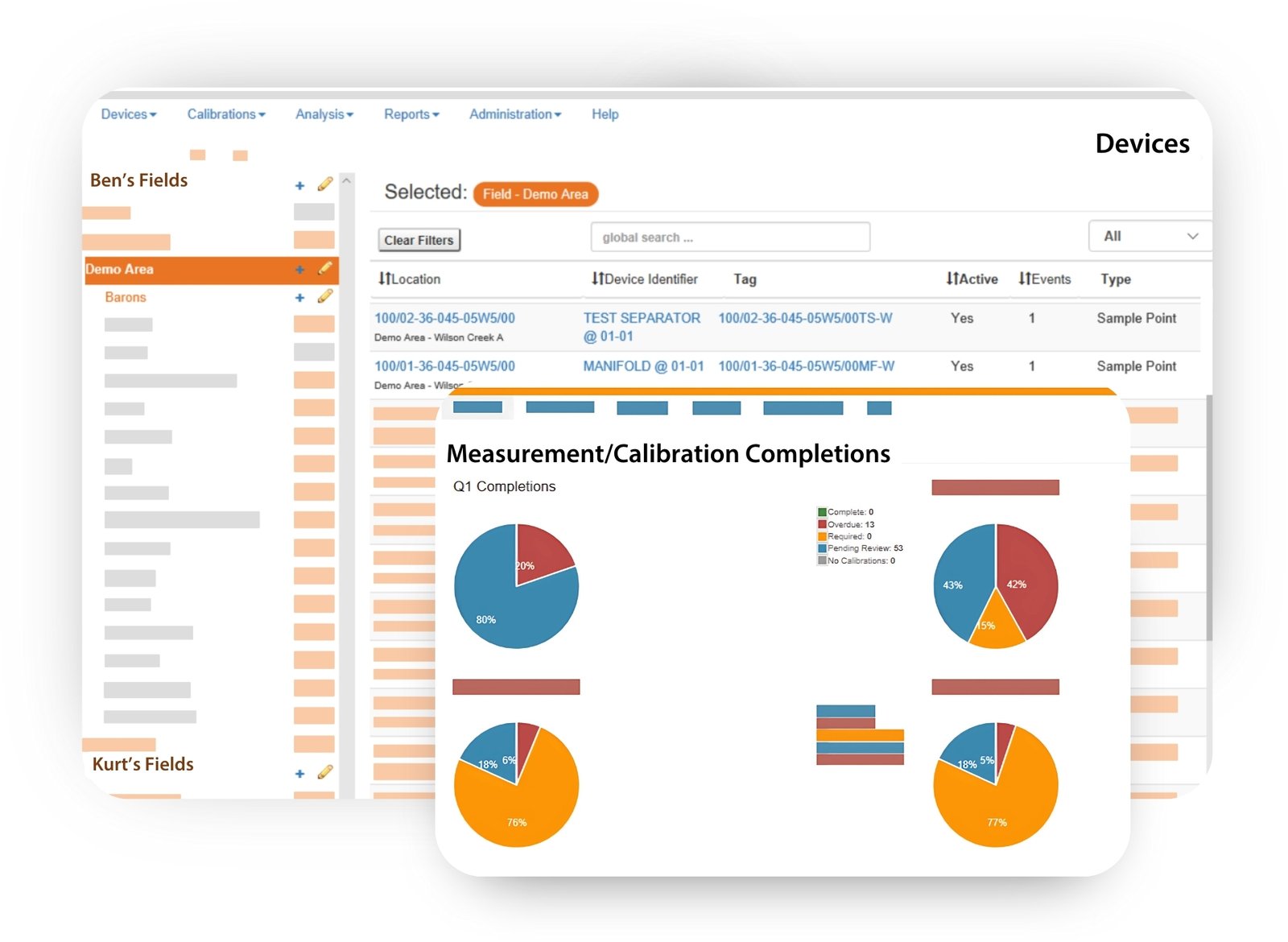The image size is (1288, 942).
Task: Click into the global search field
Action: pos(729,238)
